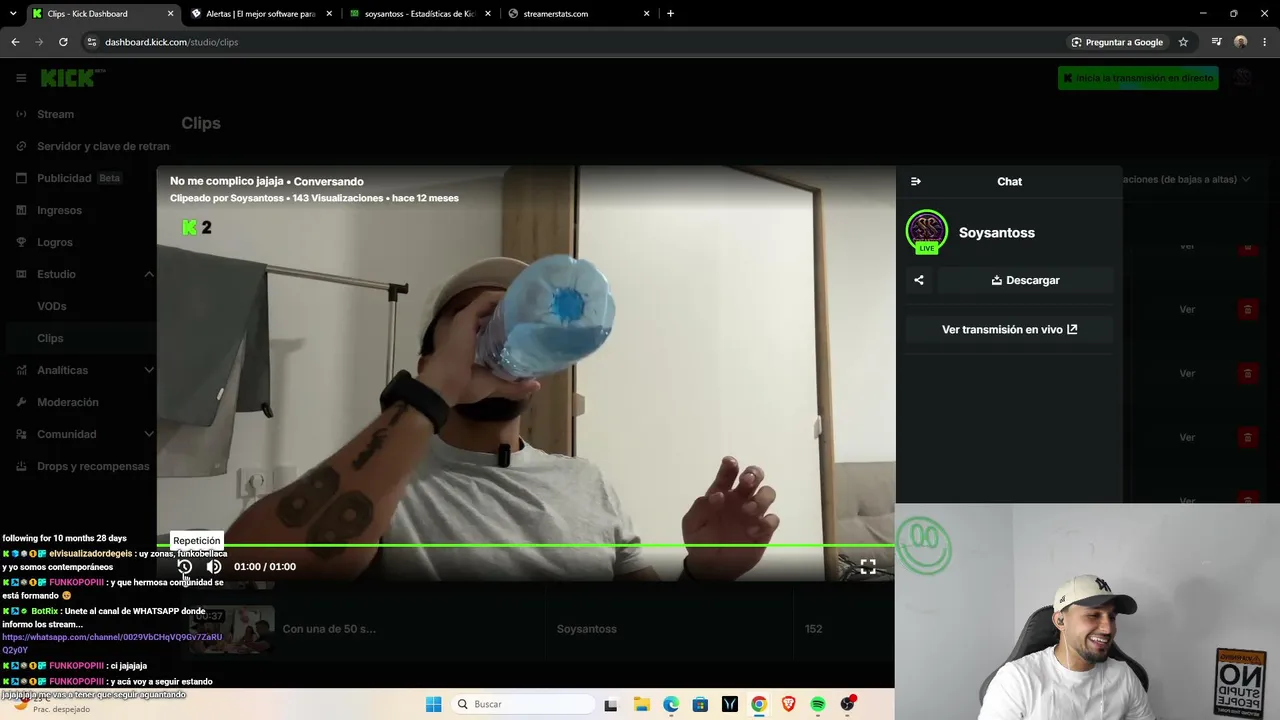Close the Clips - Kick Dashboard tab
This screenshot has width=1280, height=720.
170,14
